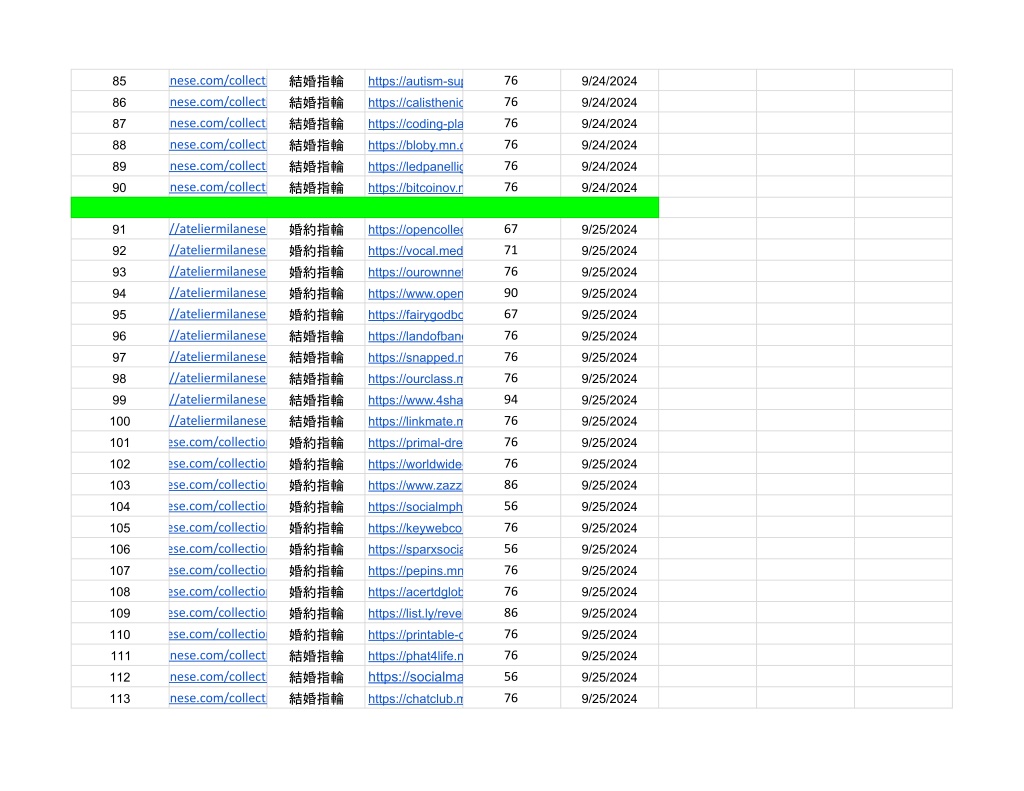Open the https://worldwide link in row 102
1024x791 pixels.
[415, 464]
